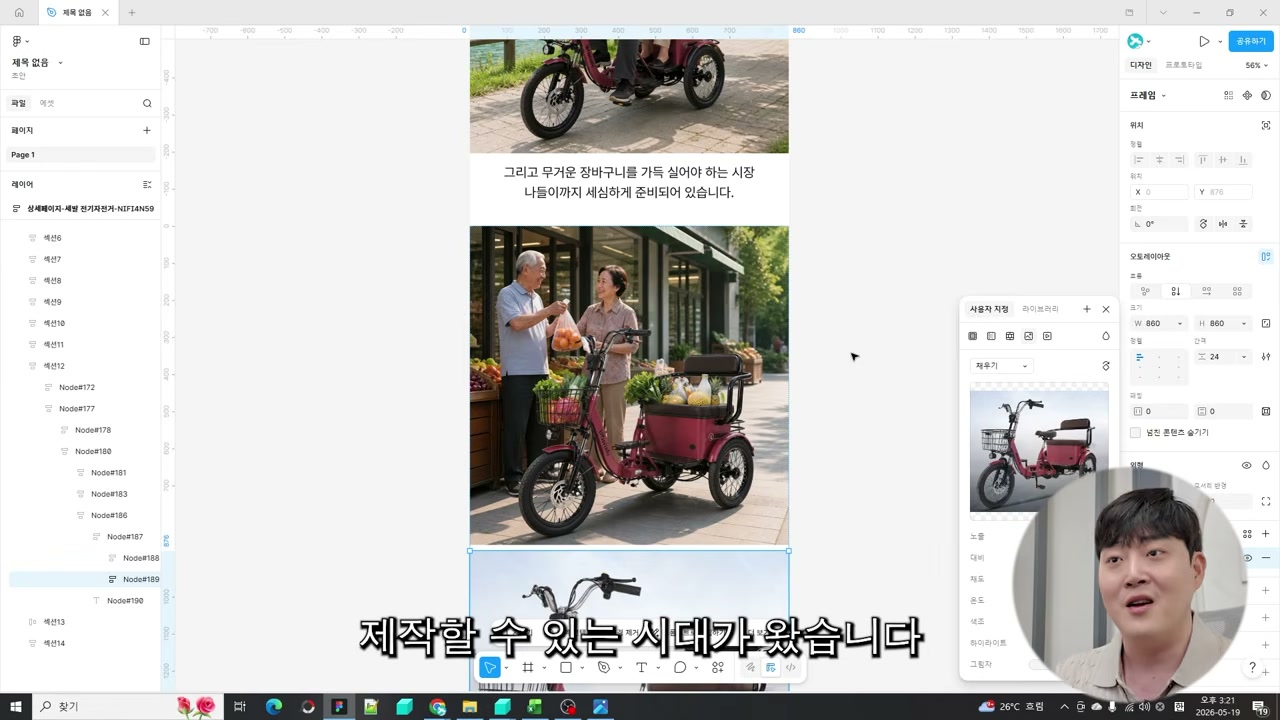Select the Frame tool
Viewport: 1280px width, 720px height.
(x=528, y=667)
